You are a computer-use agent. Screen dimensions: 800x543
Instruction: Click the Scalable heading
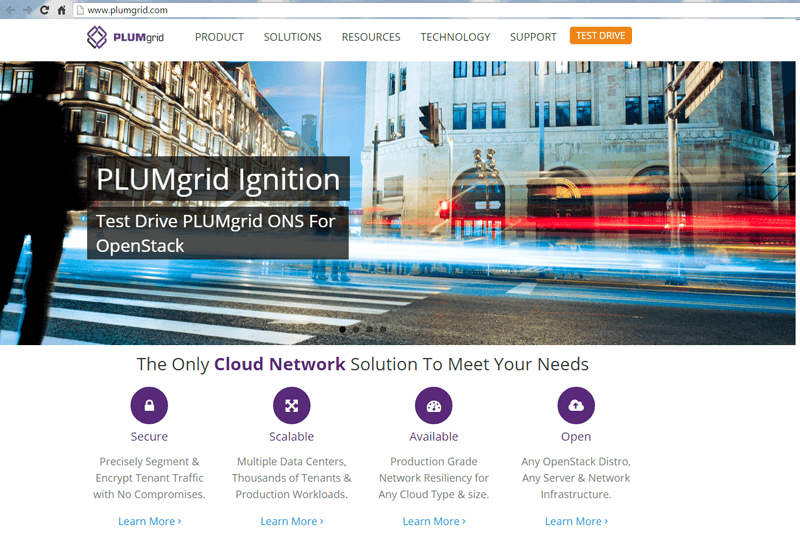(x=291, y=437)
